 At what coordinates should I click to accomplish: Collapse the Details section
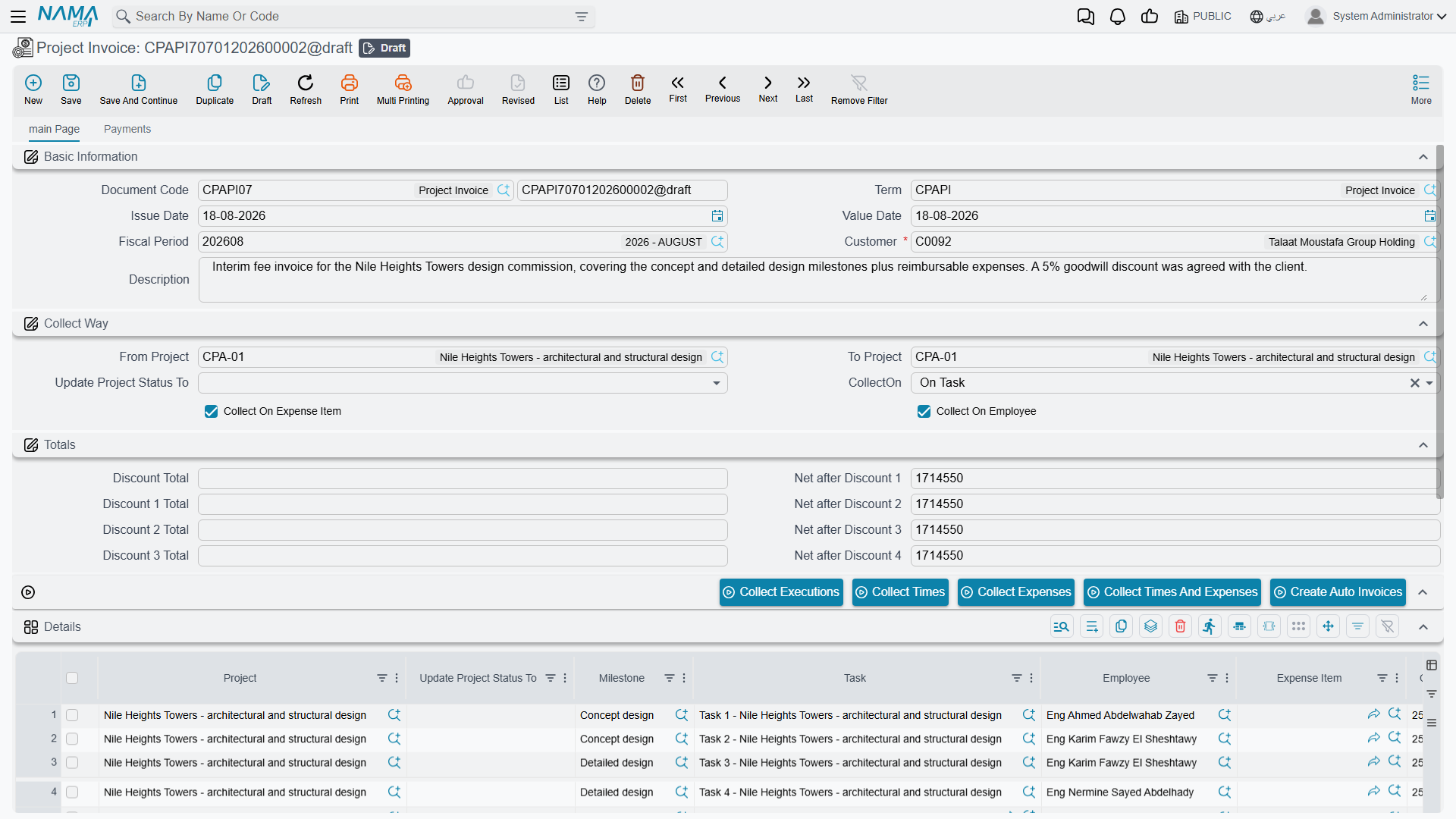click(x=1423, y=627)
